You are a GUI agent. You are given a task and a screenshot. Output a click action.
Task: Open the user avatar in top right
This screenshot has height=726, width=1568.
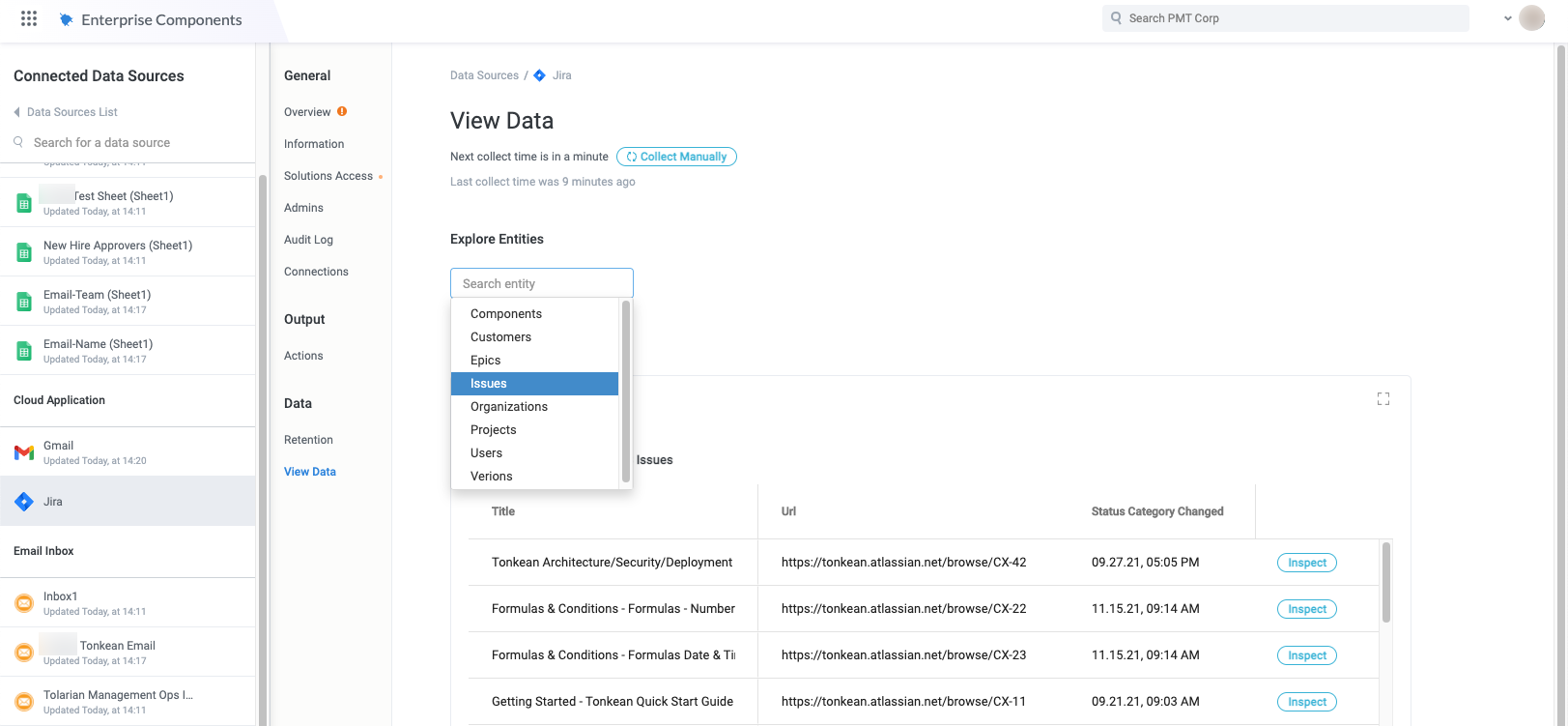click(x=1532, y=18)
